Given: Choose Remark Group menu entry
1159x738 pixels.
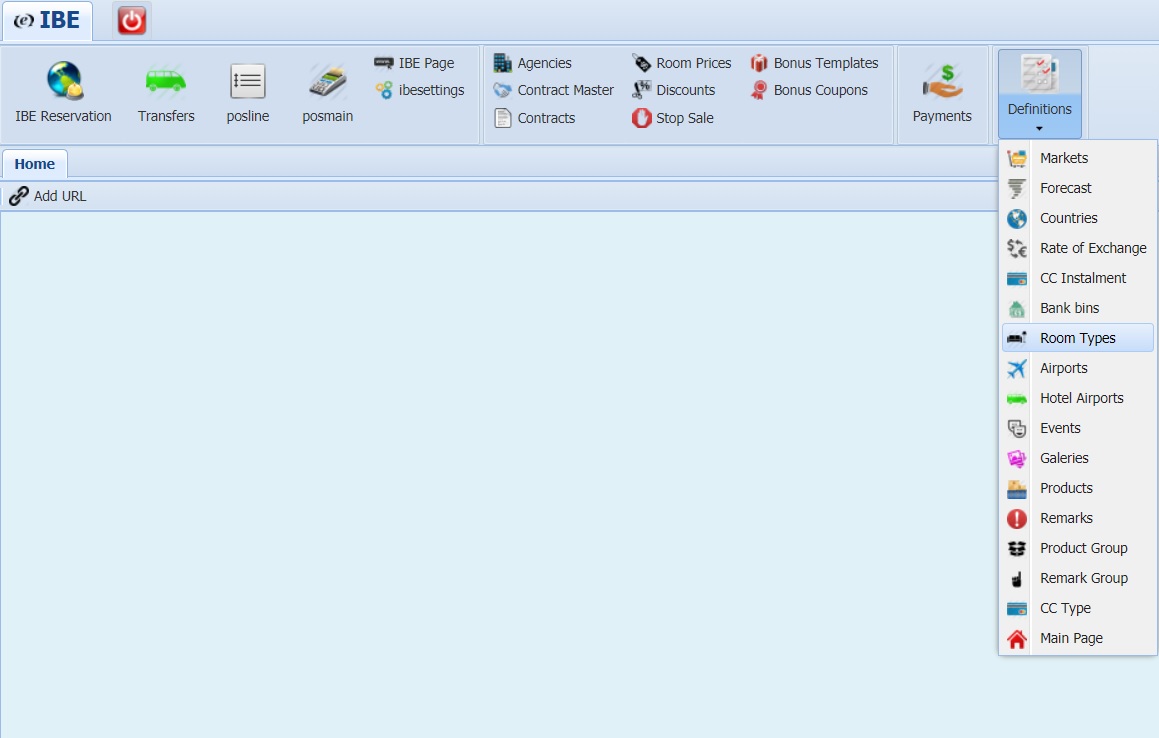Looking at the screenshot, I should point(1078,578).
